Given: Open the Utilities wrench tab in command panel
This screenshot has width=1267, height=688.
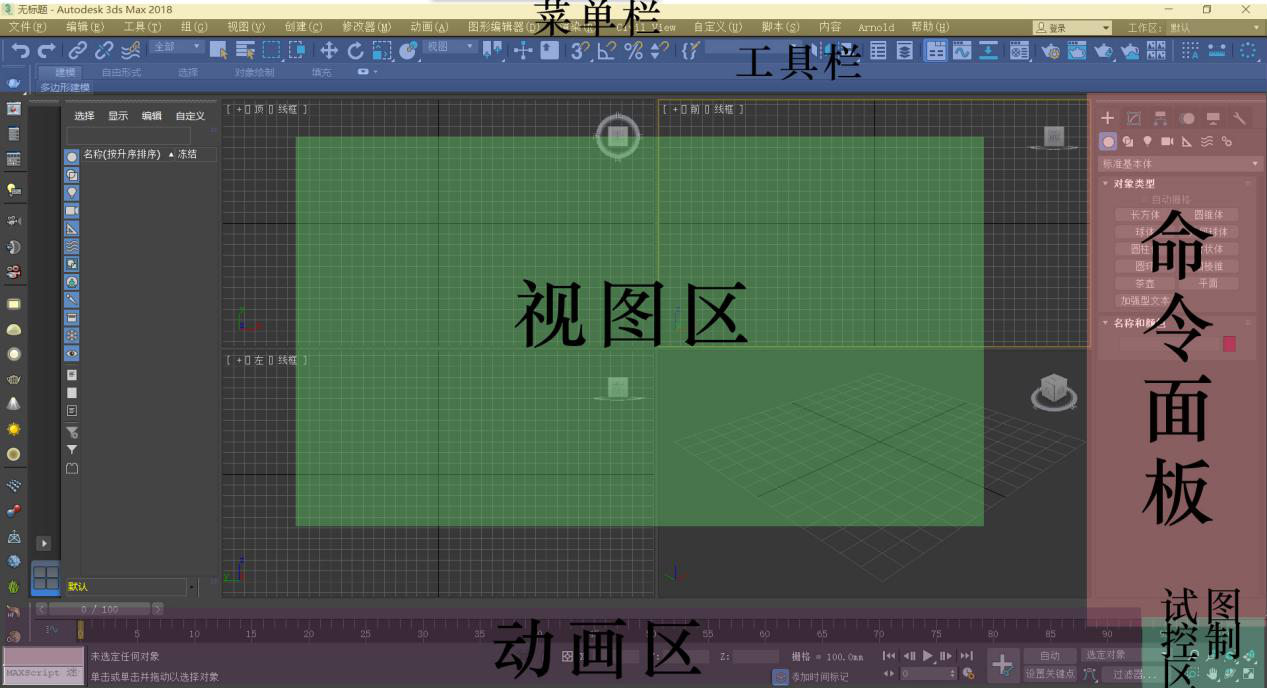Looking at the screenshot, I should (1239, 118).
